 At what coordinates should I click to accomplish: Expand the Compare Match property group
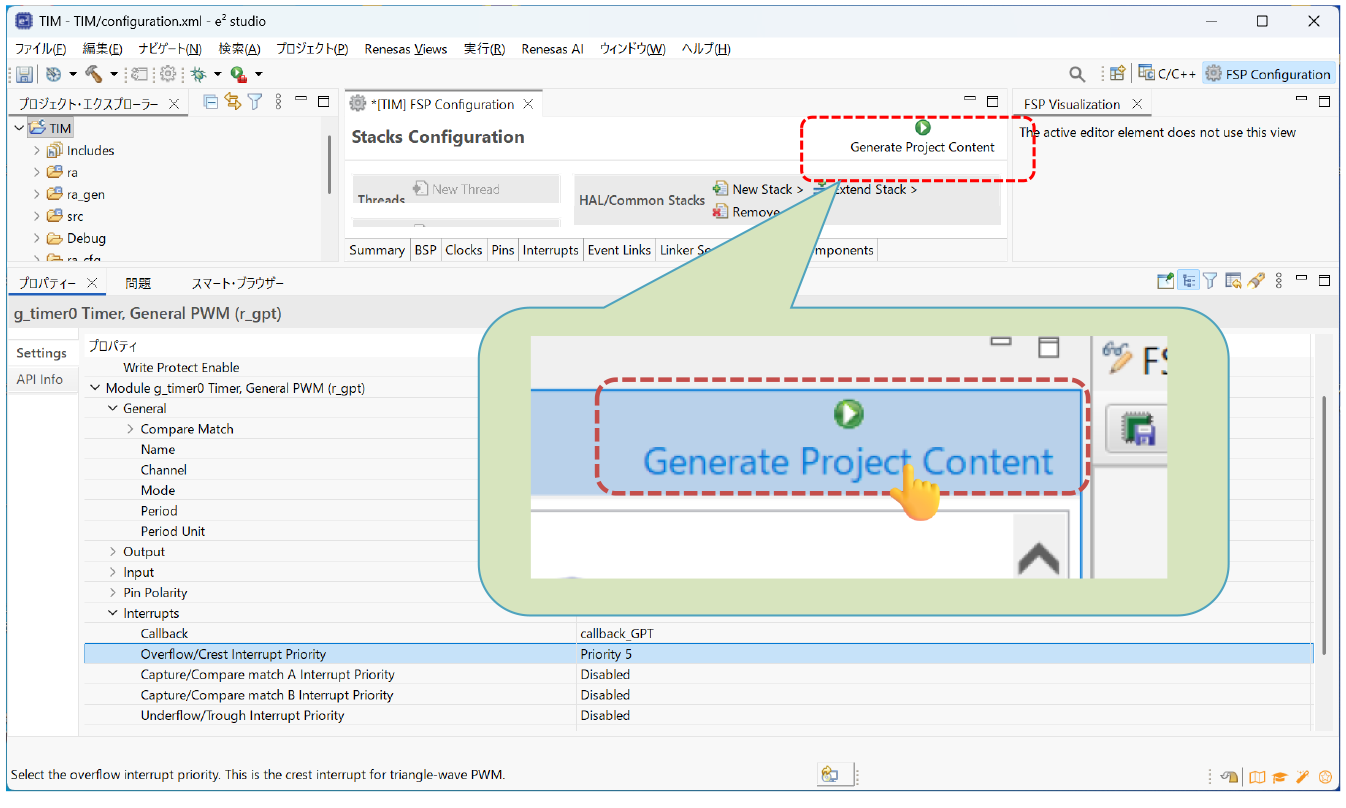pos(130,429)
